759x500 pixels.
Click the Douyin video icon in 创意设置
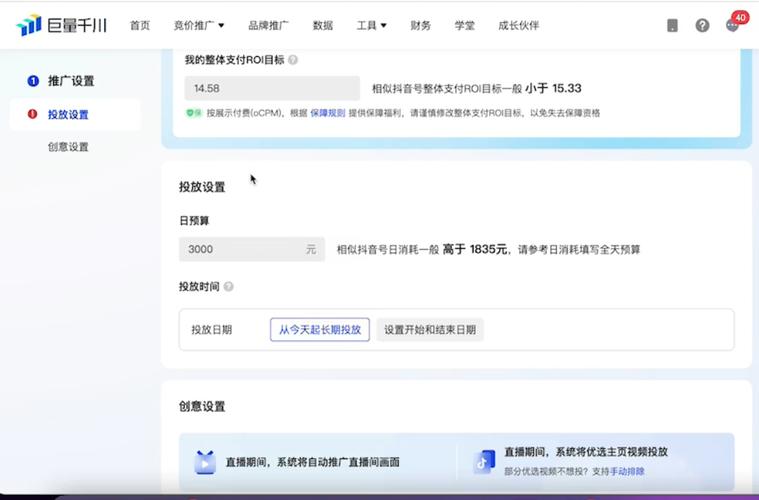(x=484, y=462)
